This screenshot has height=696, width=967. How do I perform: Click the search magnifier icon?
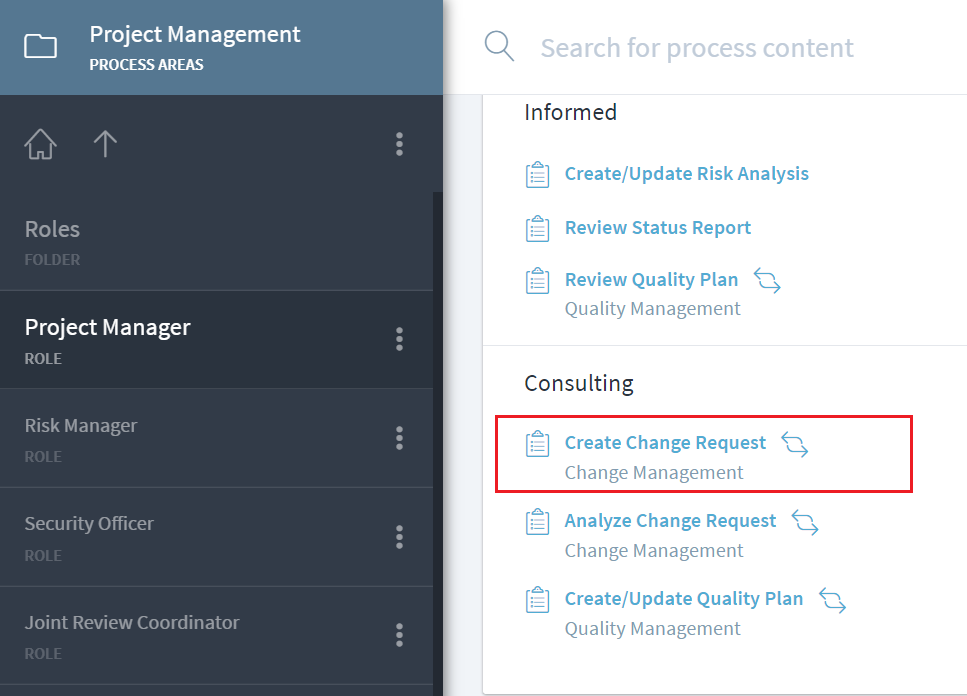click(x=499, y=46)
